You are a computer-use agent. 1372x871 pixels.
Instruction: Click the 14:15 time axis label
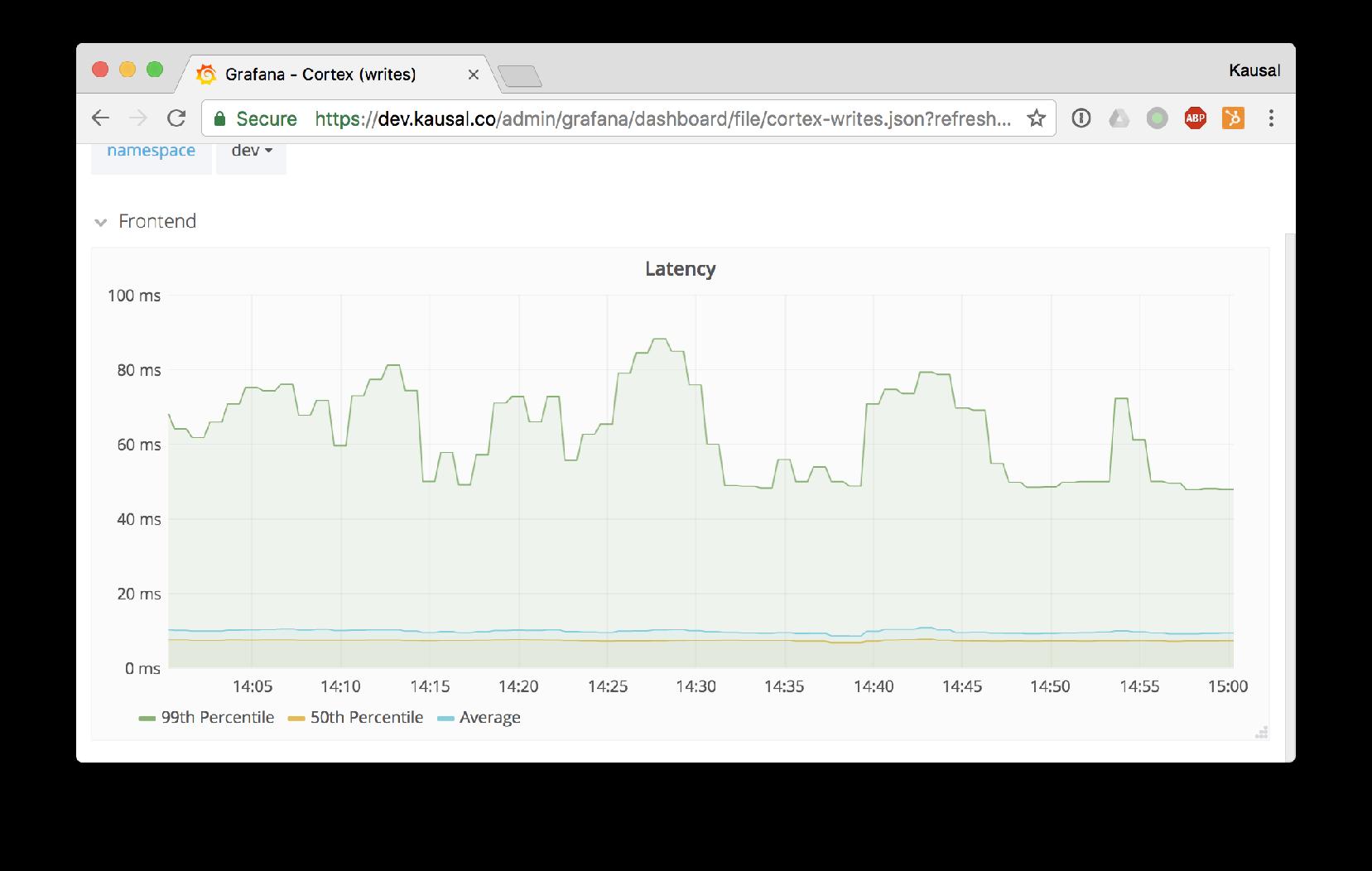click(430, 686)
